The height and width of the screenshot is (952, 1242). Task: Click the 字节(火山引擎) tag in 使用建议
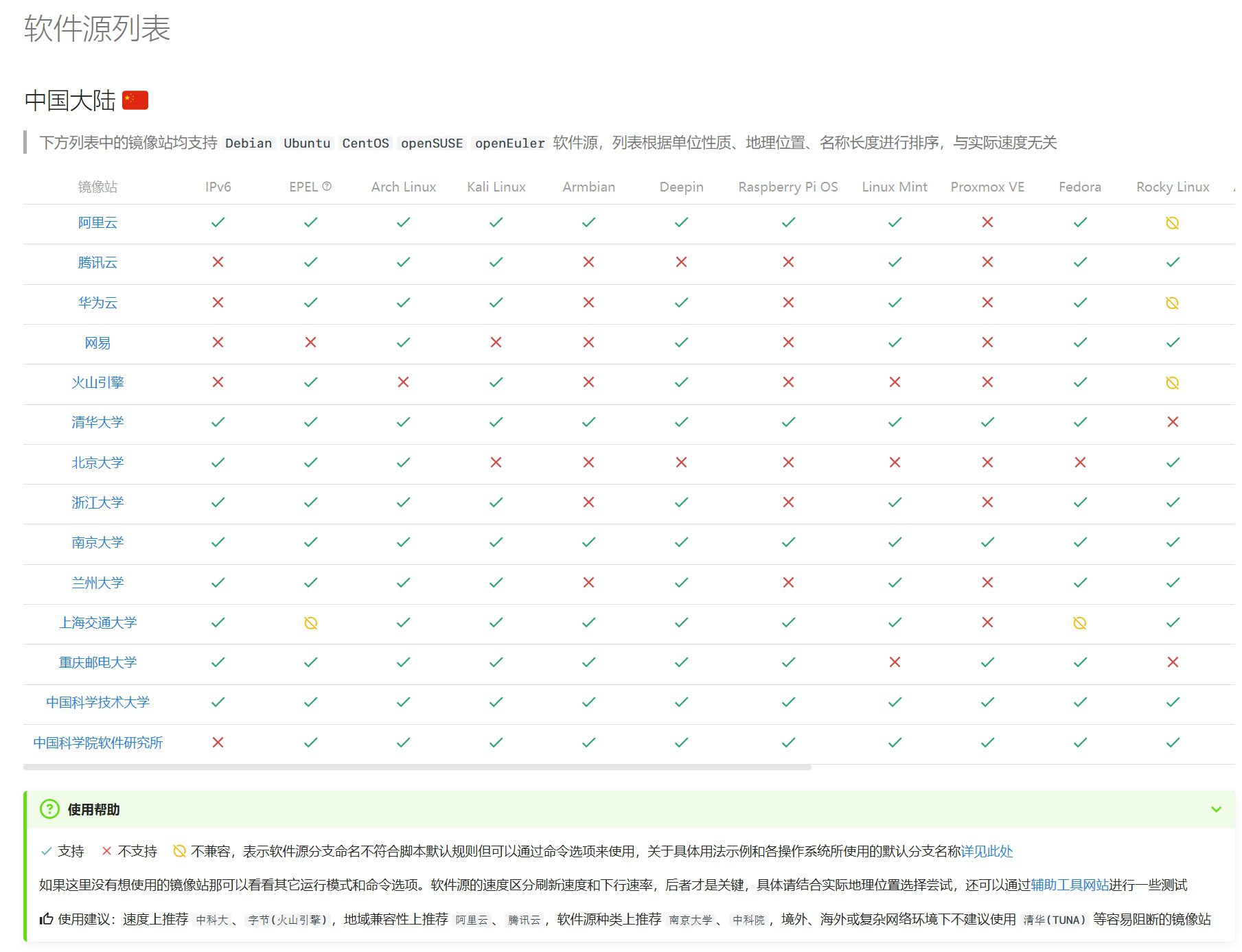click(288, 920)
